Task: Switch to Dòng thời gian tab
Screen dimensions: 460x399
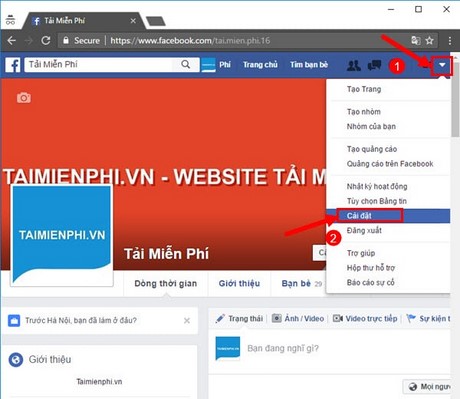Action: 166,284
